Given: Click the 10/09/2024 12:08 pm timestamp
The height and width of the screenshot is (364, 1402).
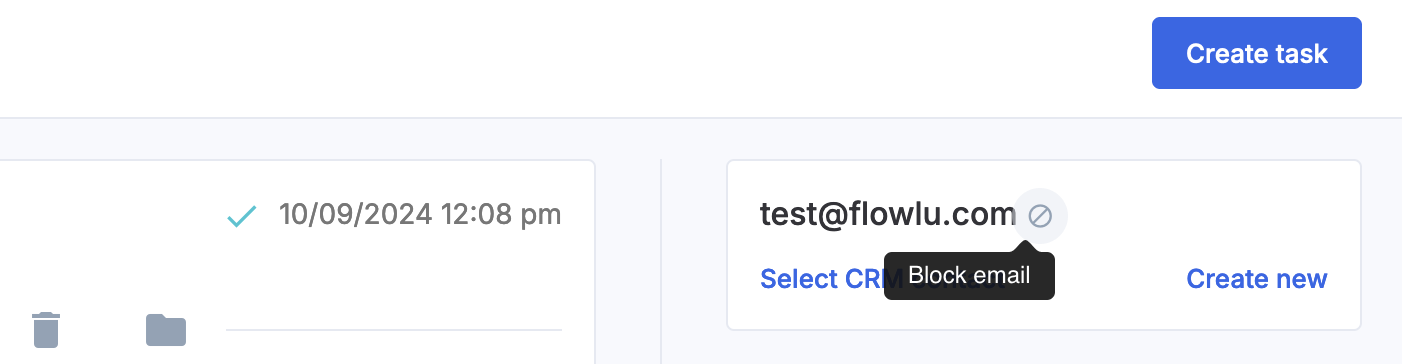Looking at the screenshot, I should pos(420,214).
